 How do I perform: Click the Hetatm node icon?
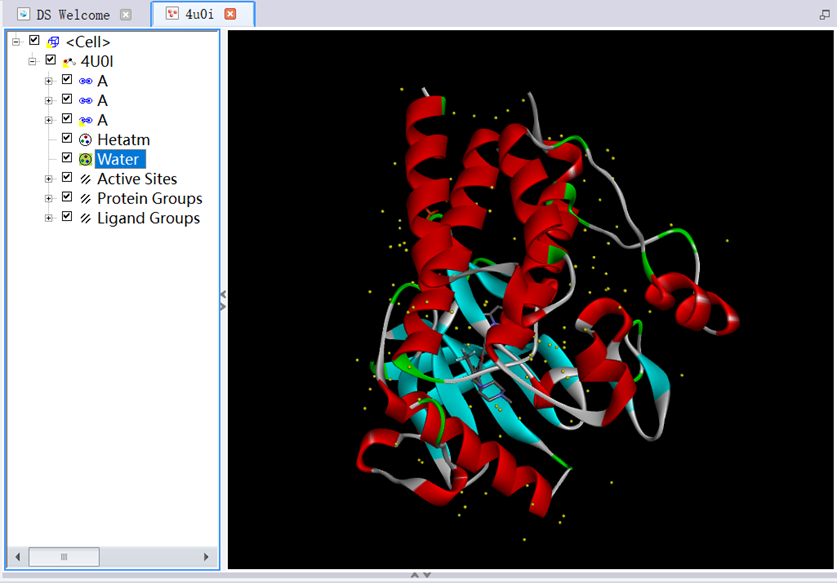[x=85, y=140]
